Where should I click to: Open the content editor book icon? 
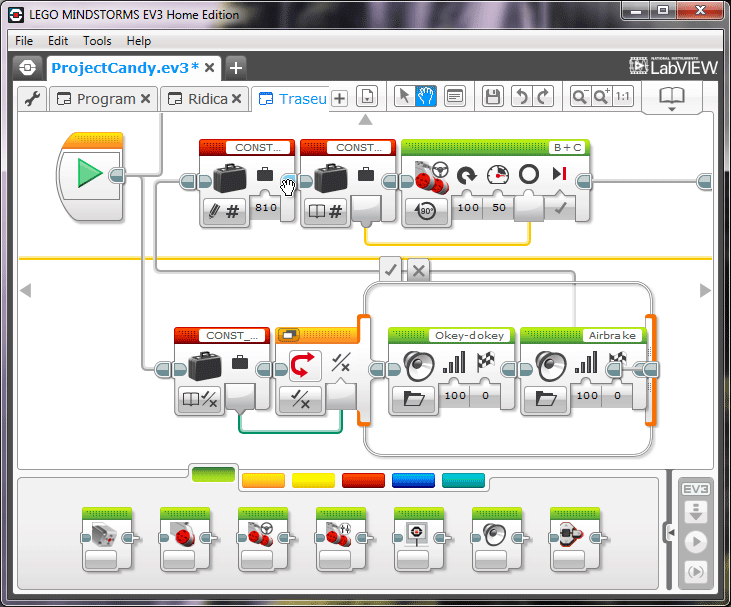coord(672,98)
